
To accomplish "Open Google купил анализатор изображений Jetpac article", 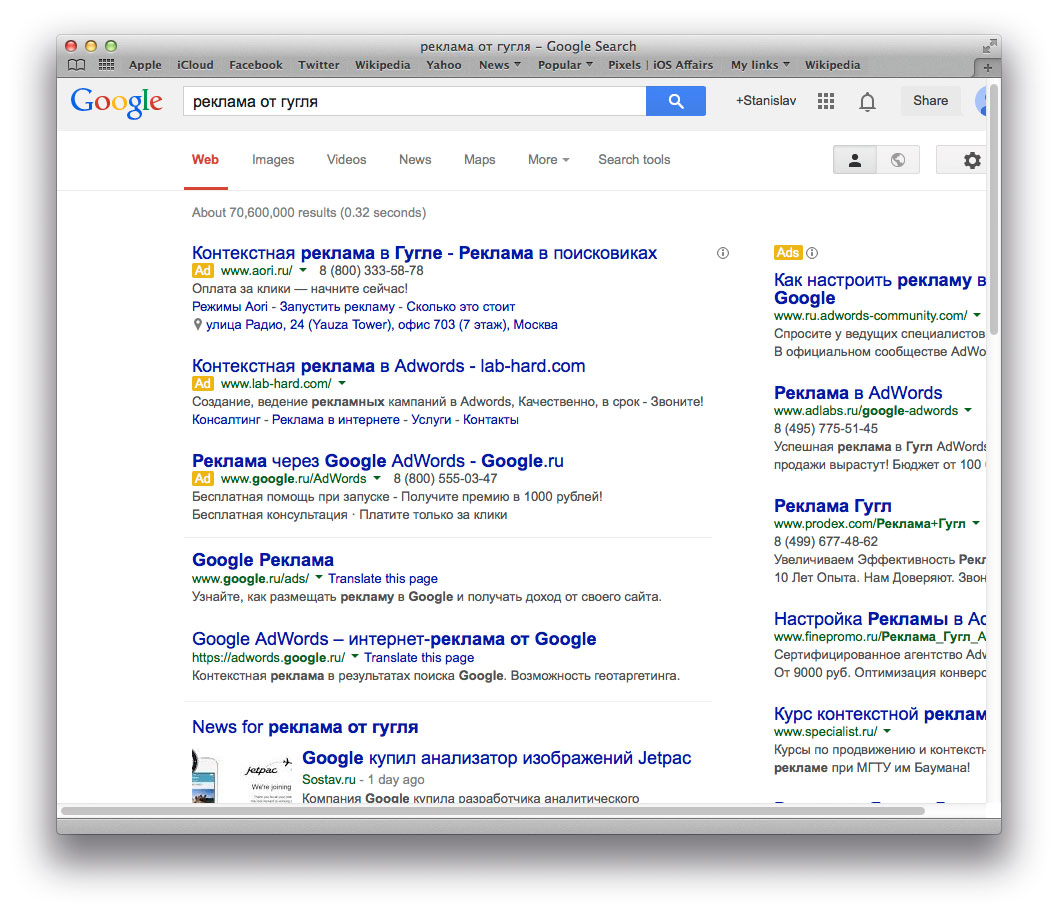I will pyautogui.click(x=497, y=758).
